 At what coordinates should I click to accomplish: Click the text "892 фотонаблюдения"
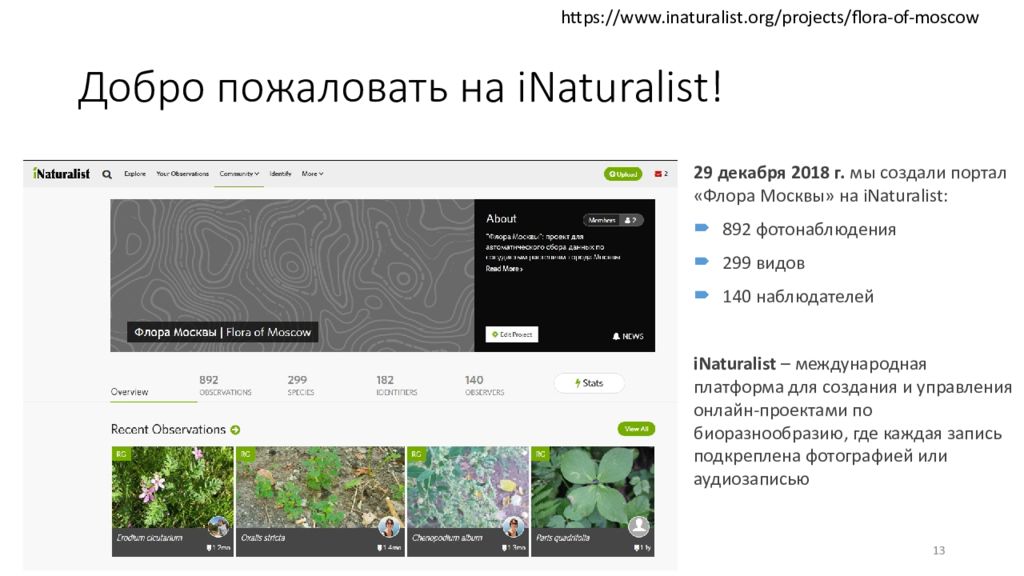(x=809, y=230)
